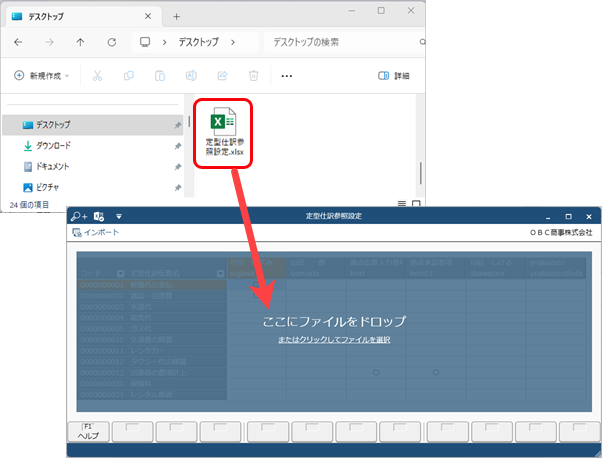Toggle the 詳細 details pane

click(394, 76)
